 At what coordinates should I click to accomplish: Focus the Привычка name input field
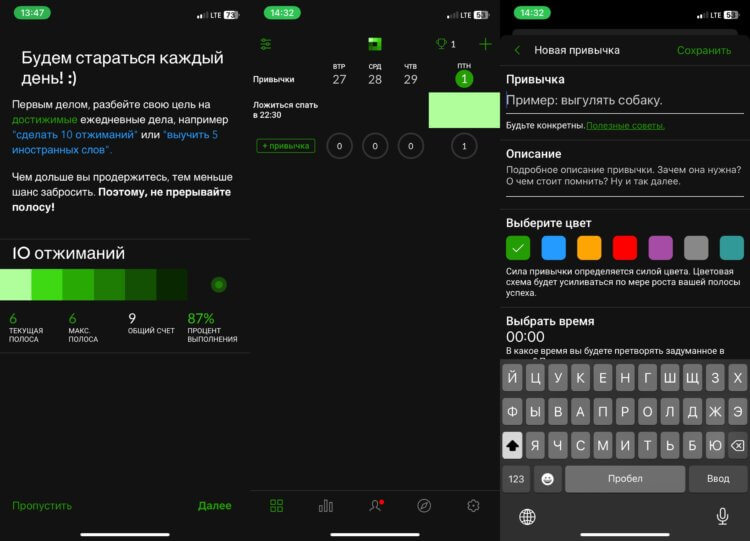pos(625,101)
